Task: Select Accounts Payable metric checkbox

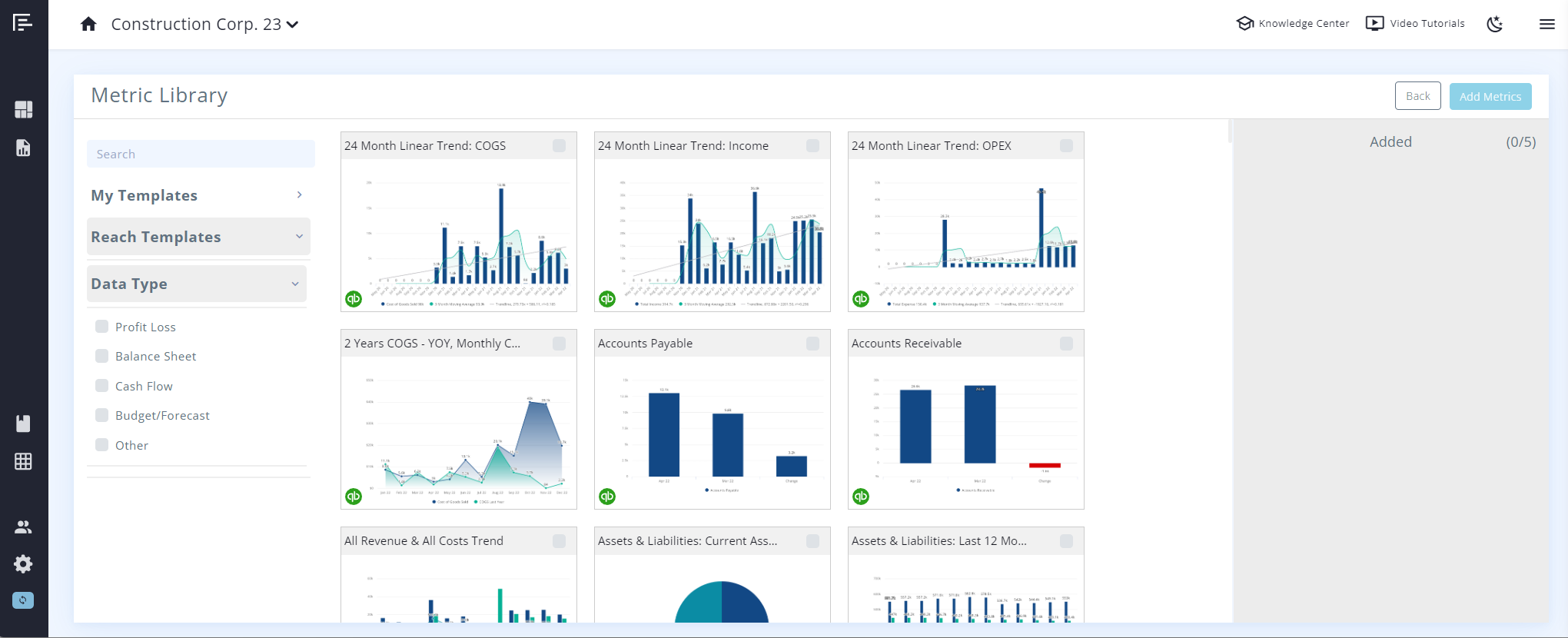Action: (x=812, y=344)
